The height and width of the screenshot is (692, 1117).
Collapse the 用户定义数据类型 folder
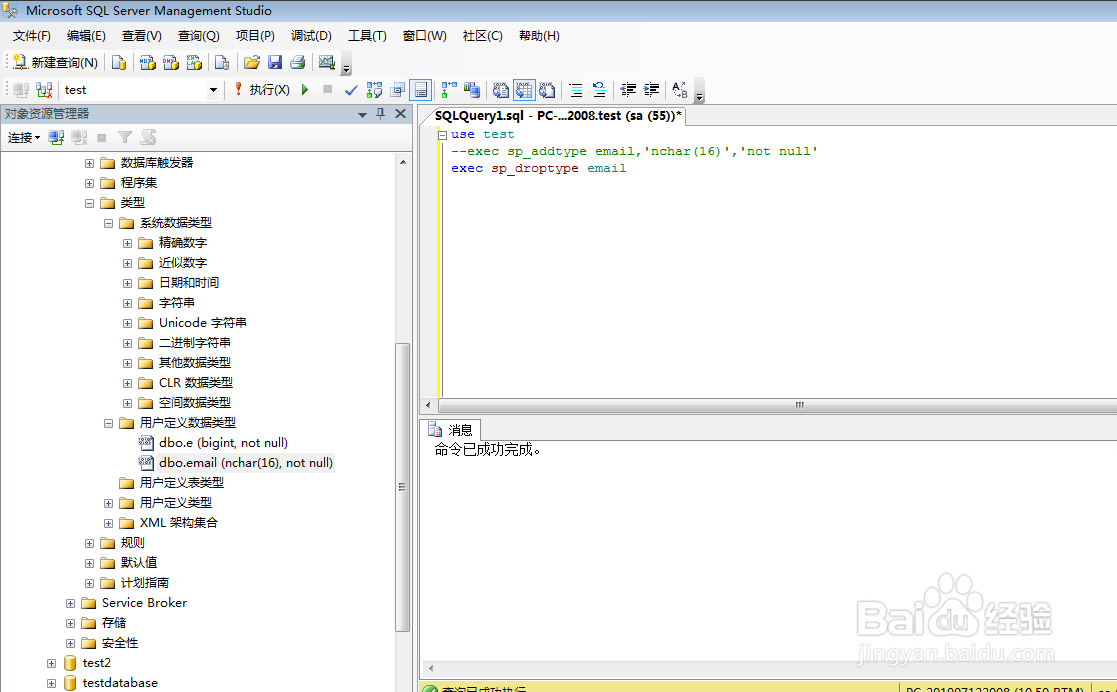pos(108,423)
